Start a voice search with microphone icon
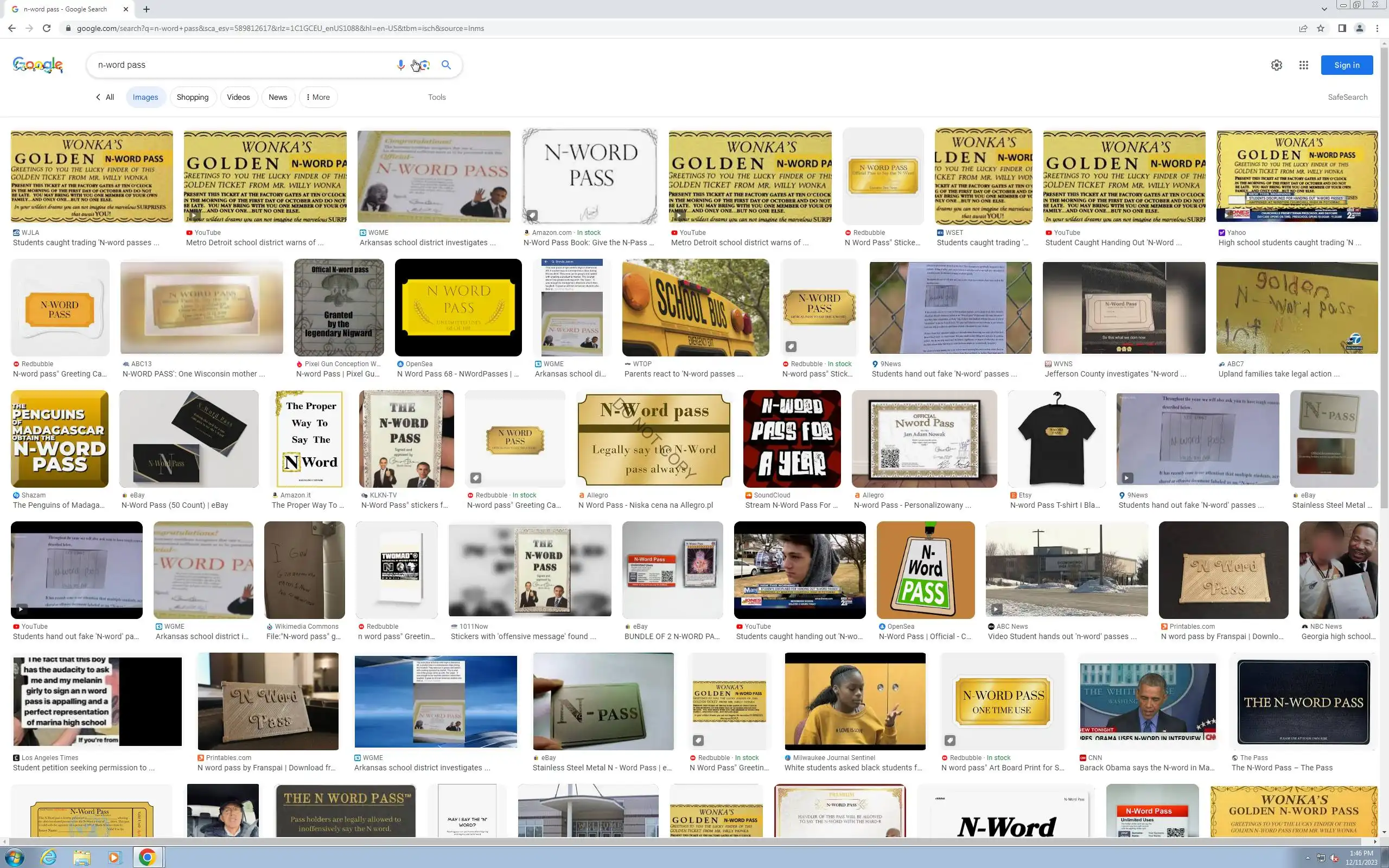 [x=400, y=65]
